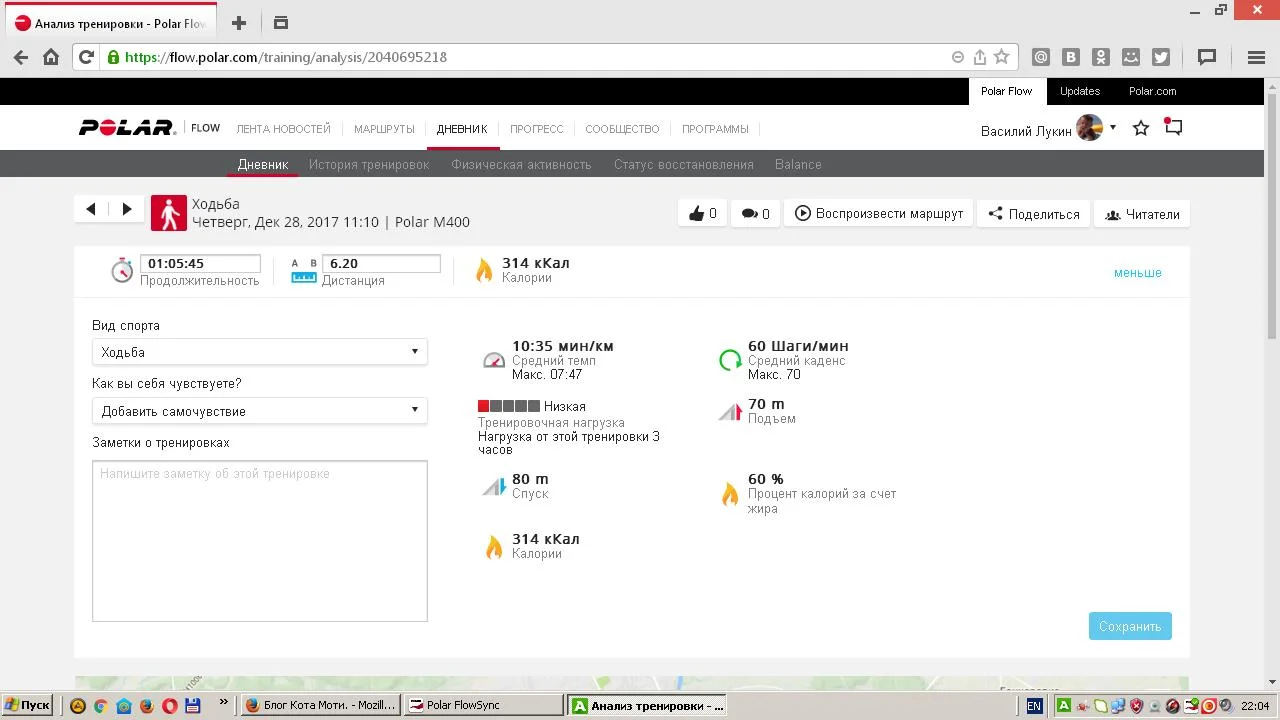The width and height of the screenshot is (1280, 720).
Task: Switch to the Физическая активность tab
Action: [521, 165]
